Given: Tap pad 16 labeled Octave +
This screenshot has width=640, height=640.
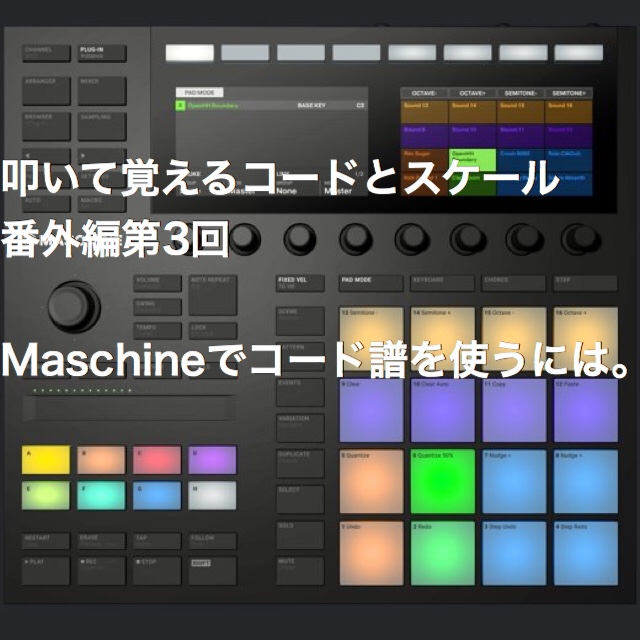Looking at the screenshot, I should click(x=586, y=339).
